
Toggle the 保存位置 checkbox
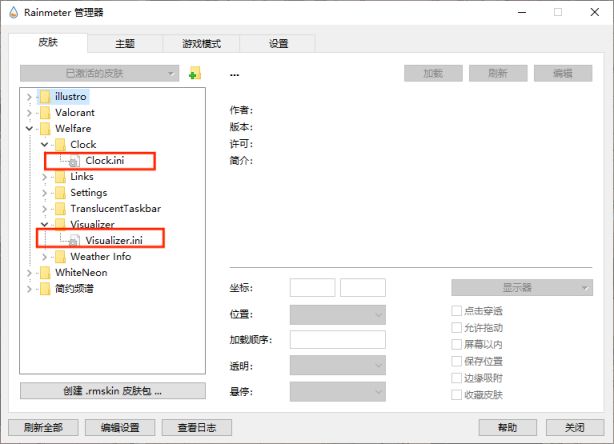(x=456, y=361)
